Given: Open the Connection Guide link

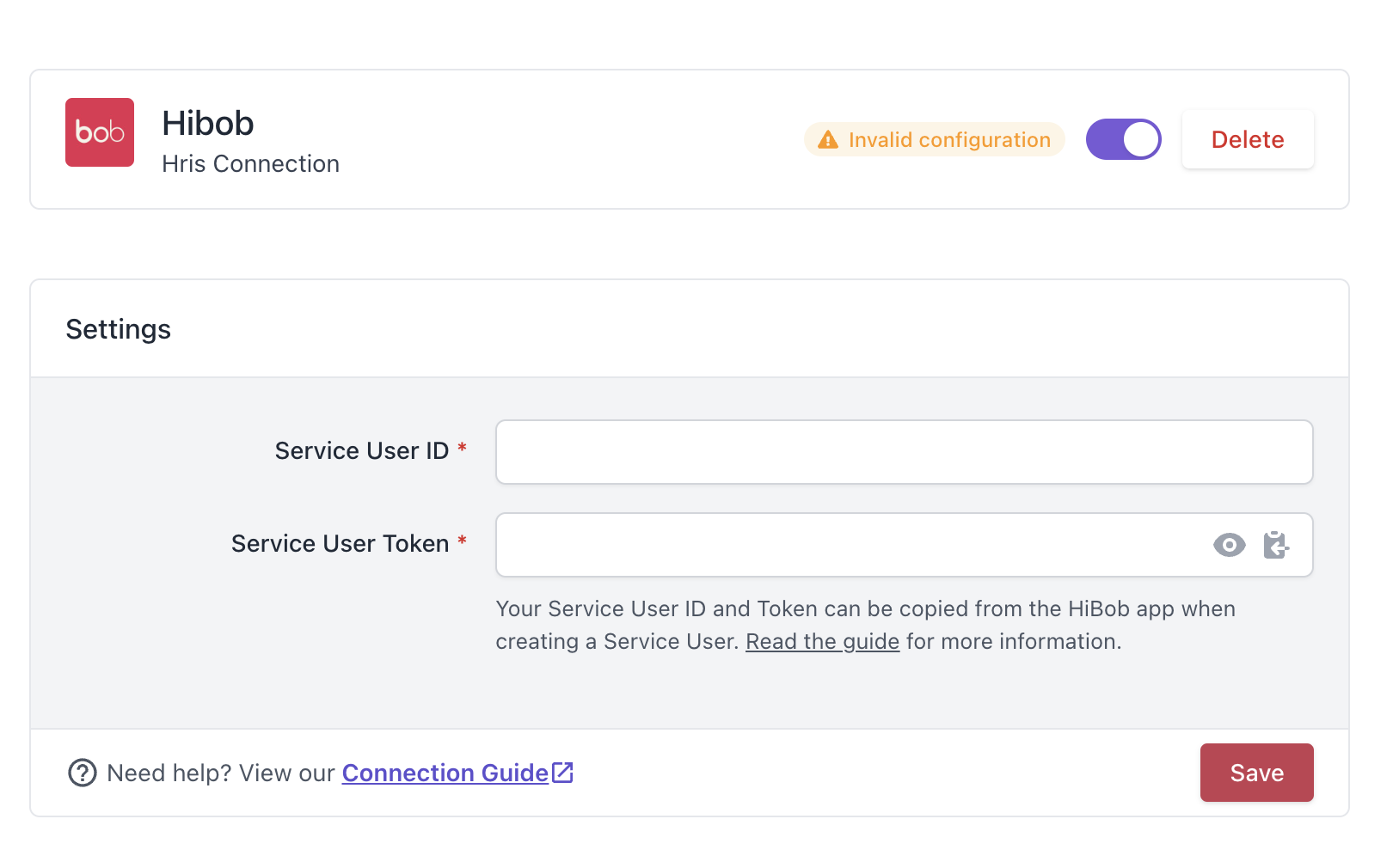Looking at the screenshot, I should 445,773.
